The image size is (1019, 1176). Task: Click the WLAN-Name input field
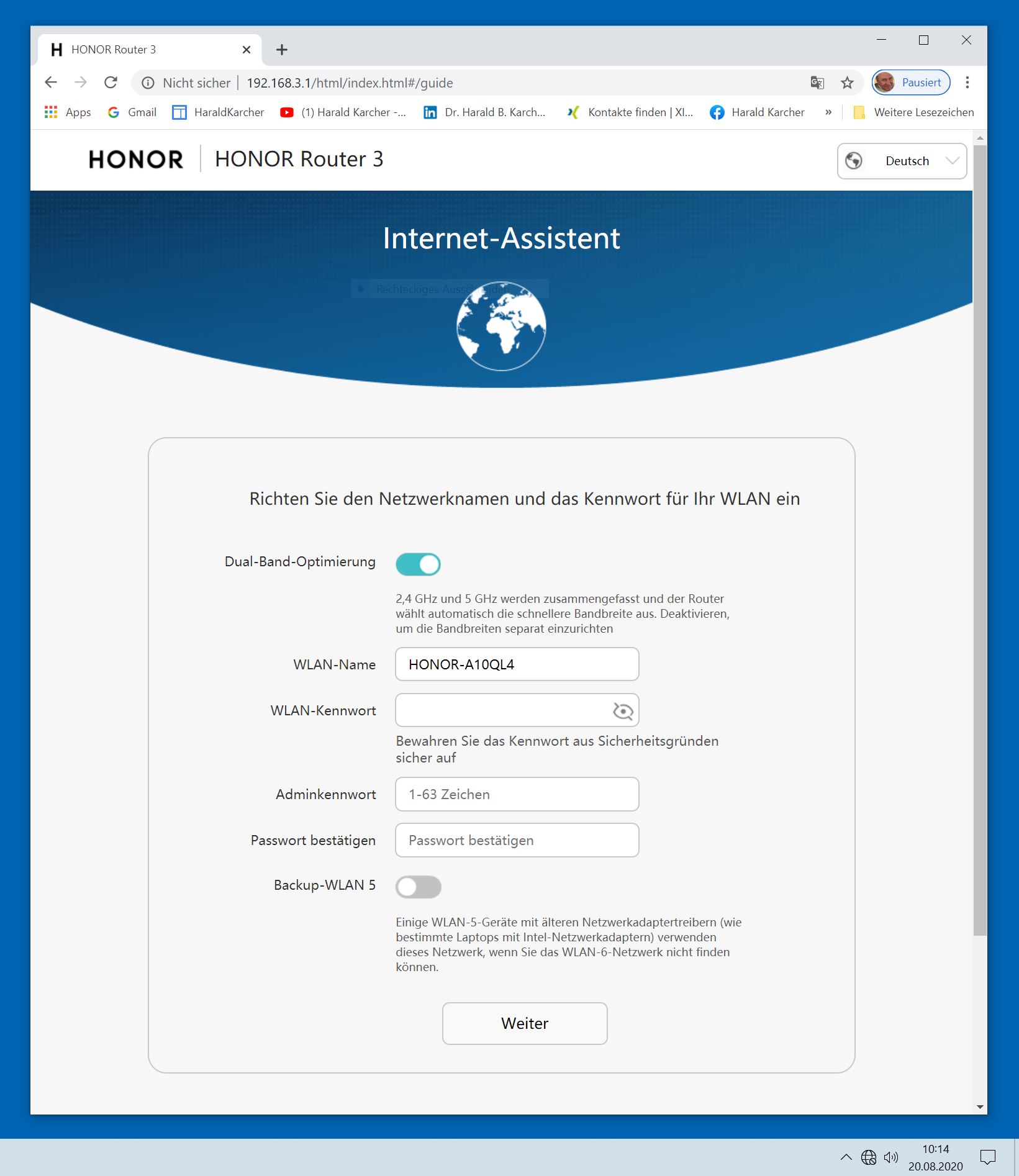[517, 664]
